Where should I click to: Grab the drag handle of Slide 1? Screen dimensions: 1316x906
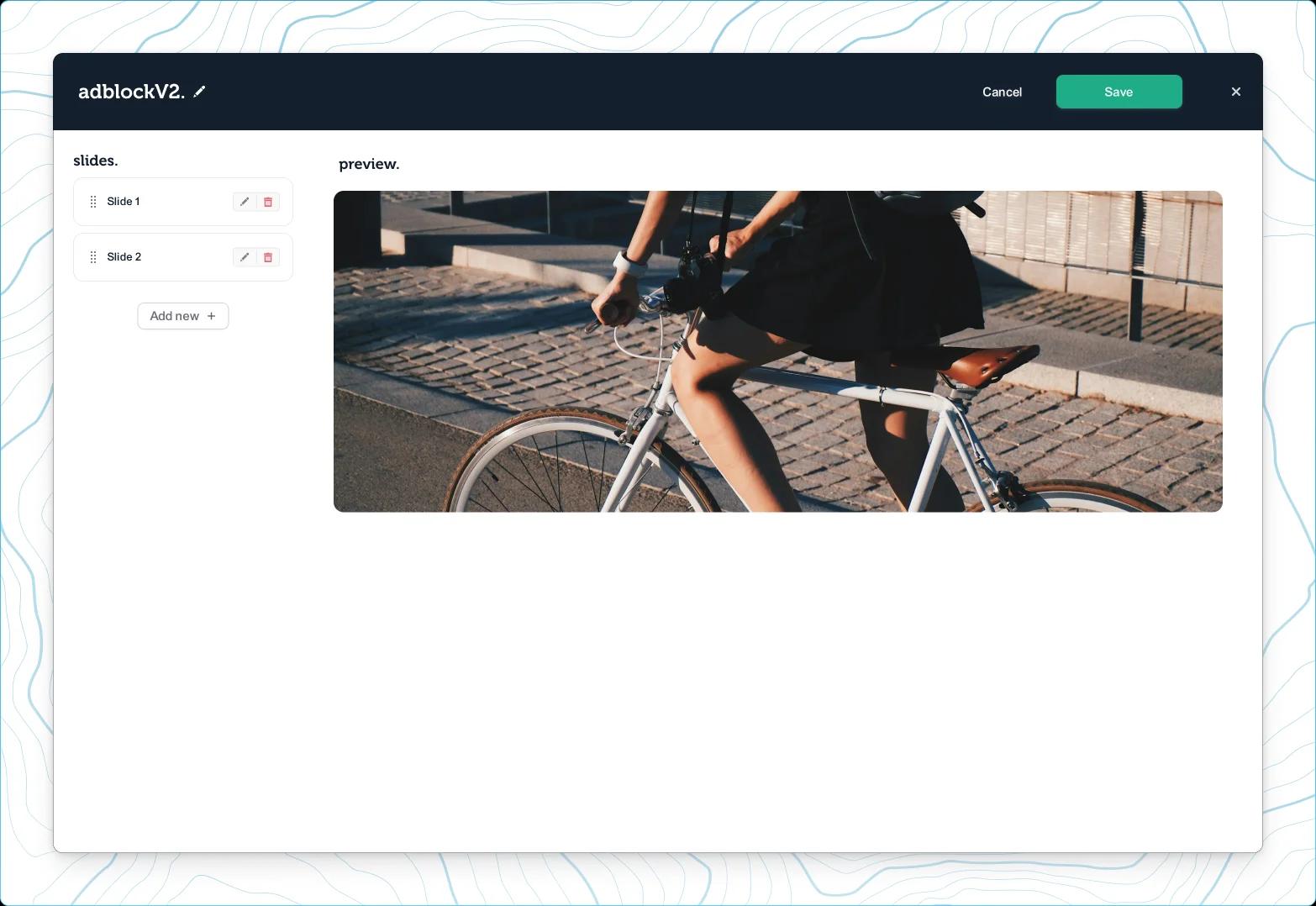pyautogui.click(x=93, y=202)
